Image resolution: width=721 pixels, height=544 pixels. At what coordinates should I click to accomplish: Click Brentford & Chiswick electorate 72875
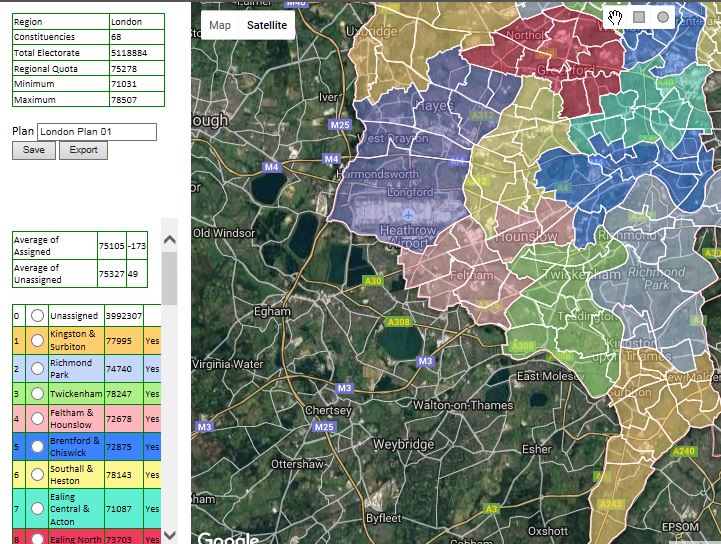[x=119, y=447]
